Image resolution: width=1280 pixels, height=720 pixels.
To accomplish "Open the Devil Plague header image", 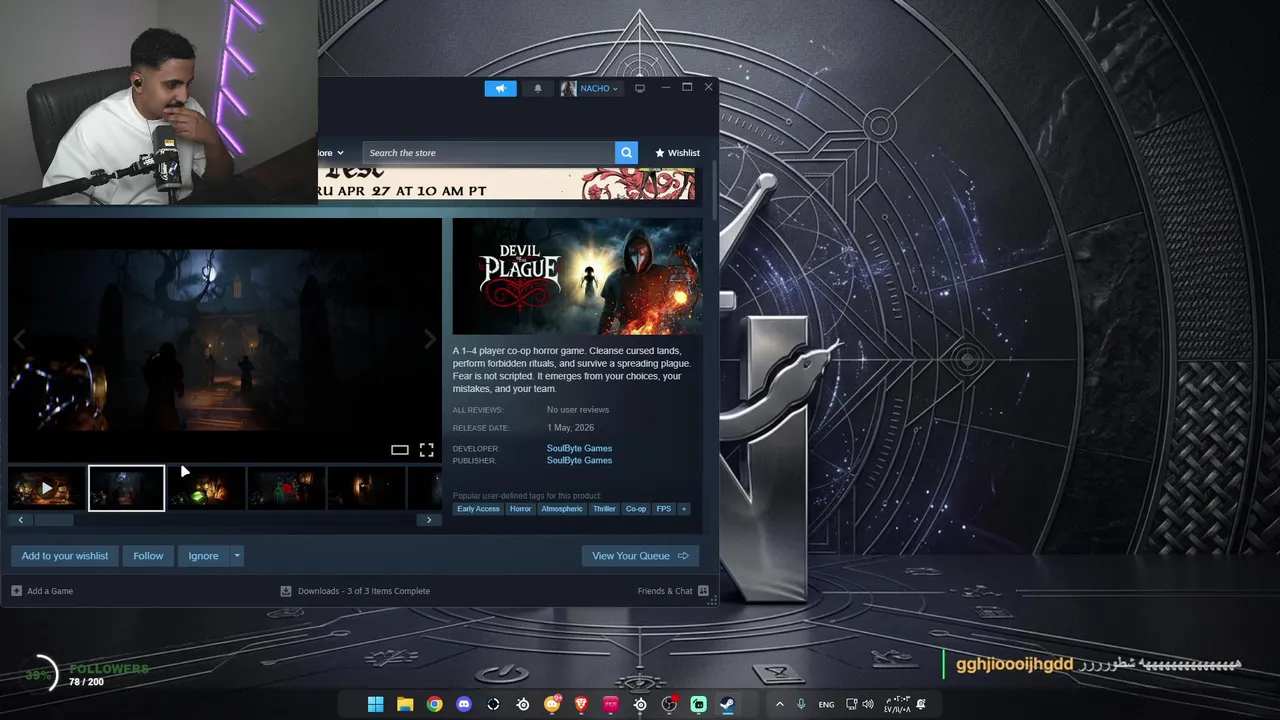I will [577, 277].
